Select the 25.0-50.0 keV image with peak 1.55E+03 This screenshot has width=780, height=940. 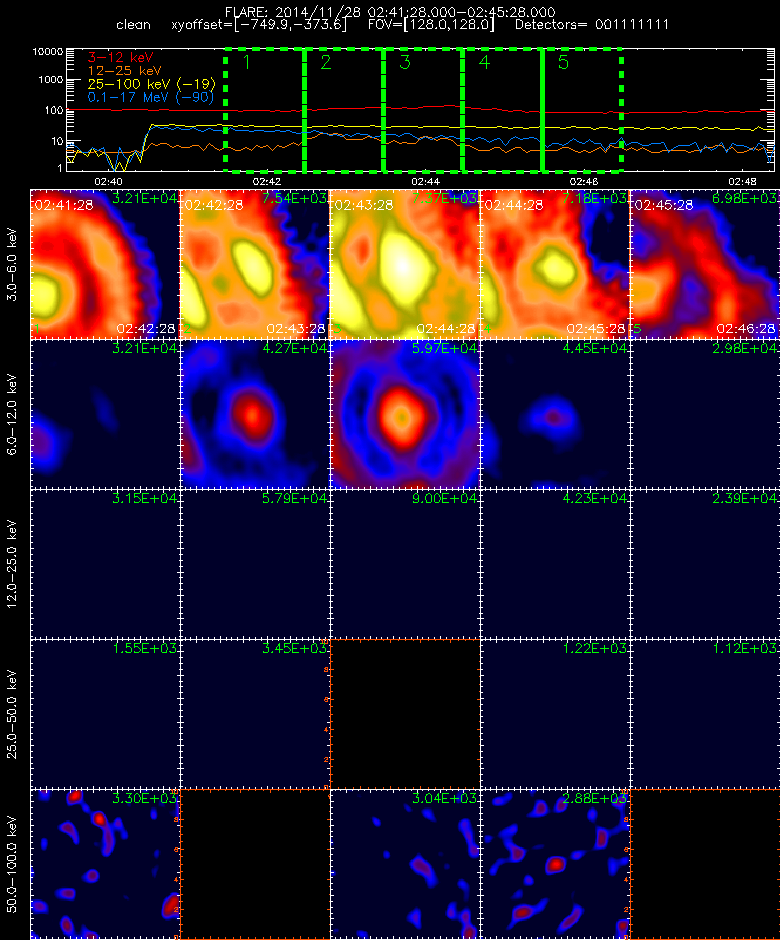coord(105,714)
